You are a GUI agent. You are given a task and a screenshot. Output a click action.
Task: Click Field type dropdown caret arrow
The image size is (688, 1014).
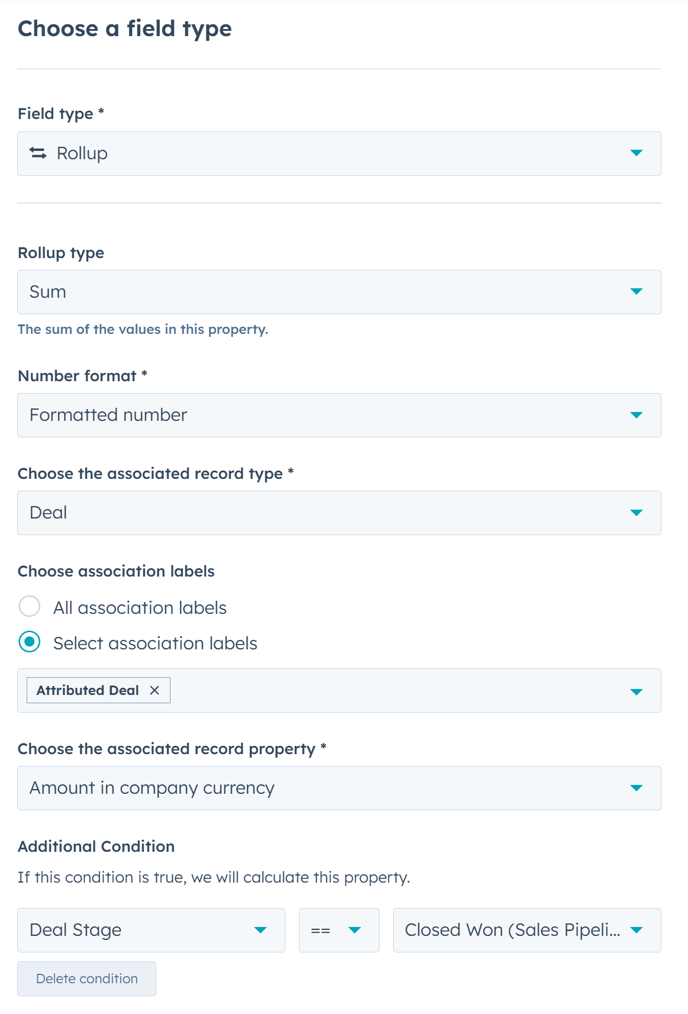pyautogui.click(x=636, y=153)
